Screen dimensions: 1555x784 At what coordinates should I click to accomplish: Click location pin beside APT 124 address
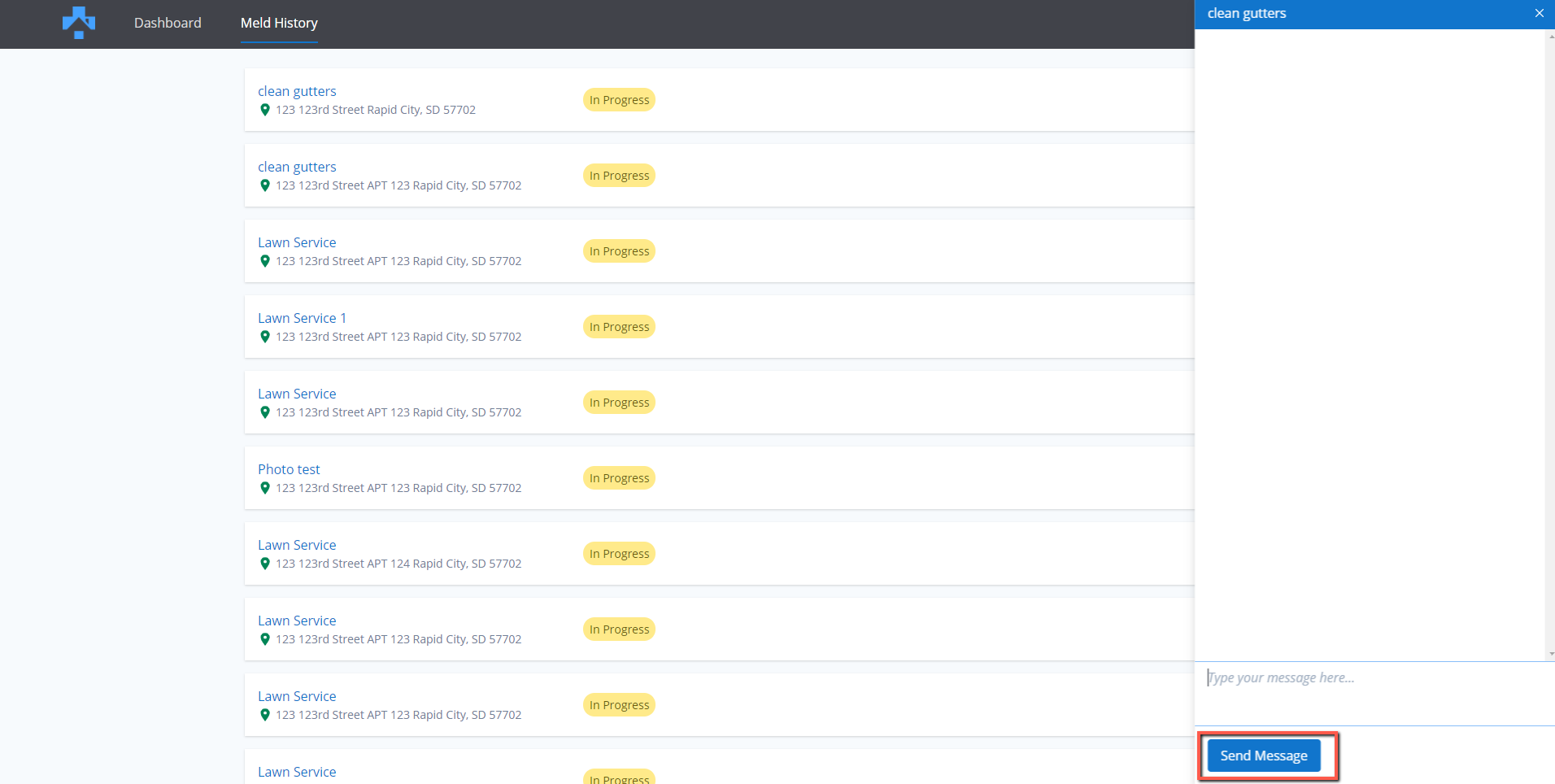click(264, 564)
